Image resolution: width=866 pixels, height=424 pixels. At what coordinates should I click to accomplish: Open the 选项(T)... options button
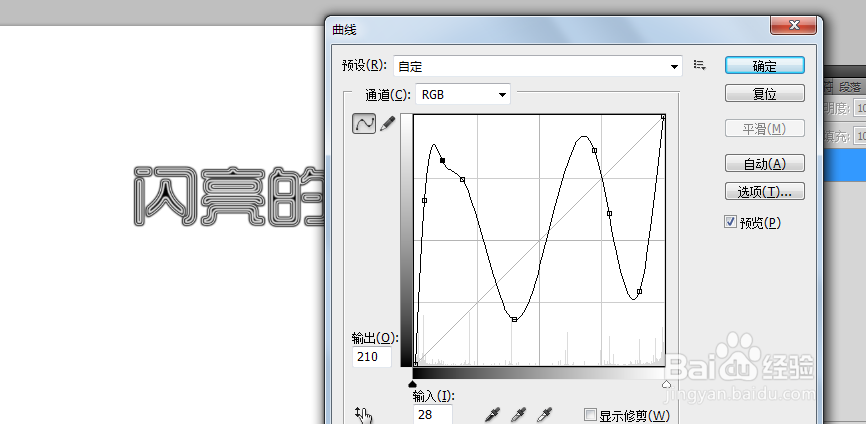[765, 192]
